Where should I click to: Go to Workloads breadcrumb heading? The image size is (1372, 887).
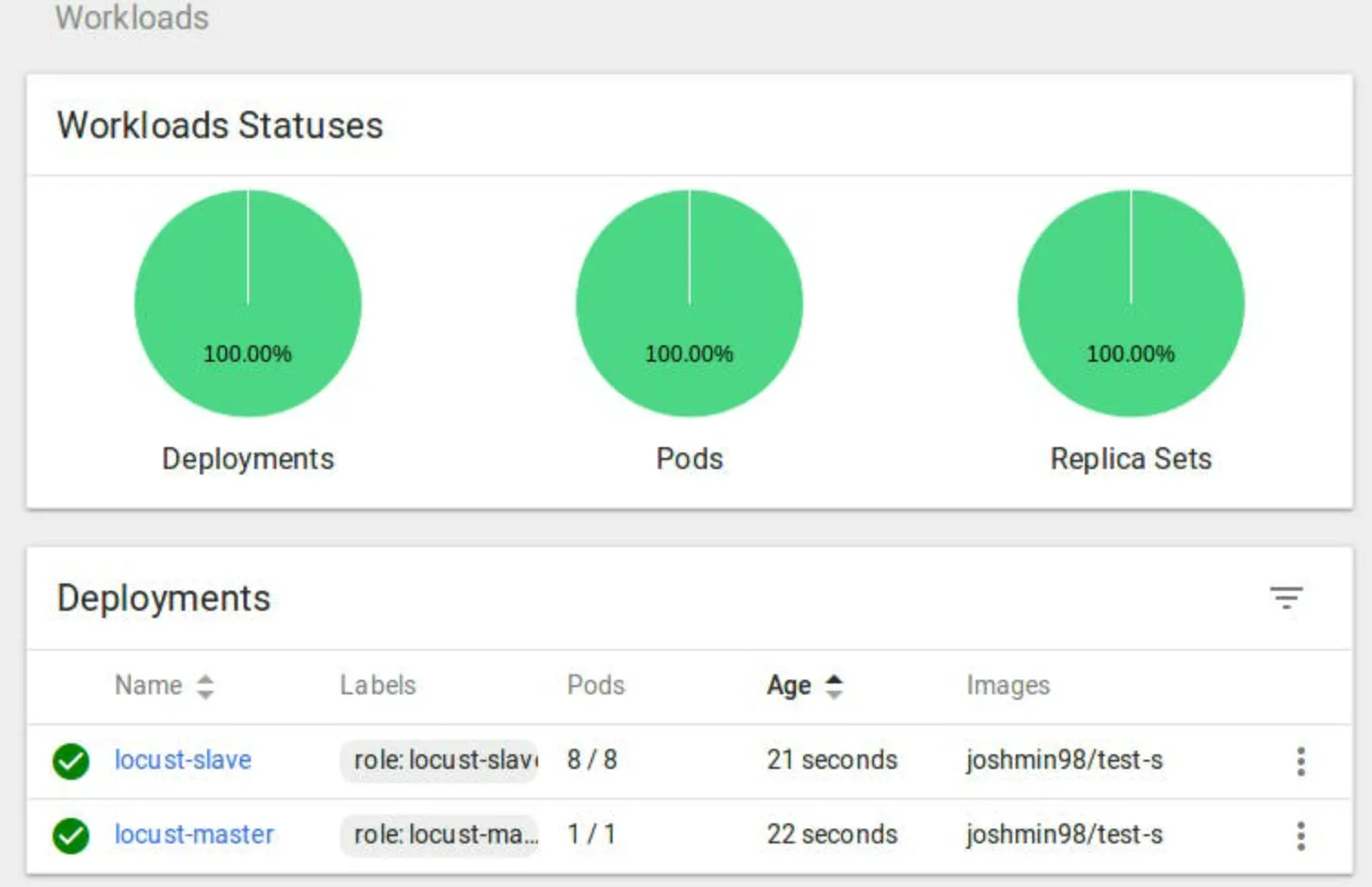click(x=132, y=17)
